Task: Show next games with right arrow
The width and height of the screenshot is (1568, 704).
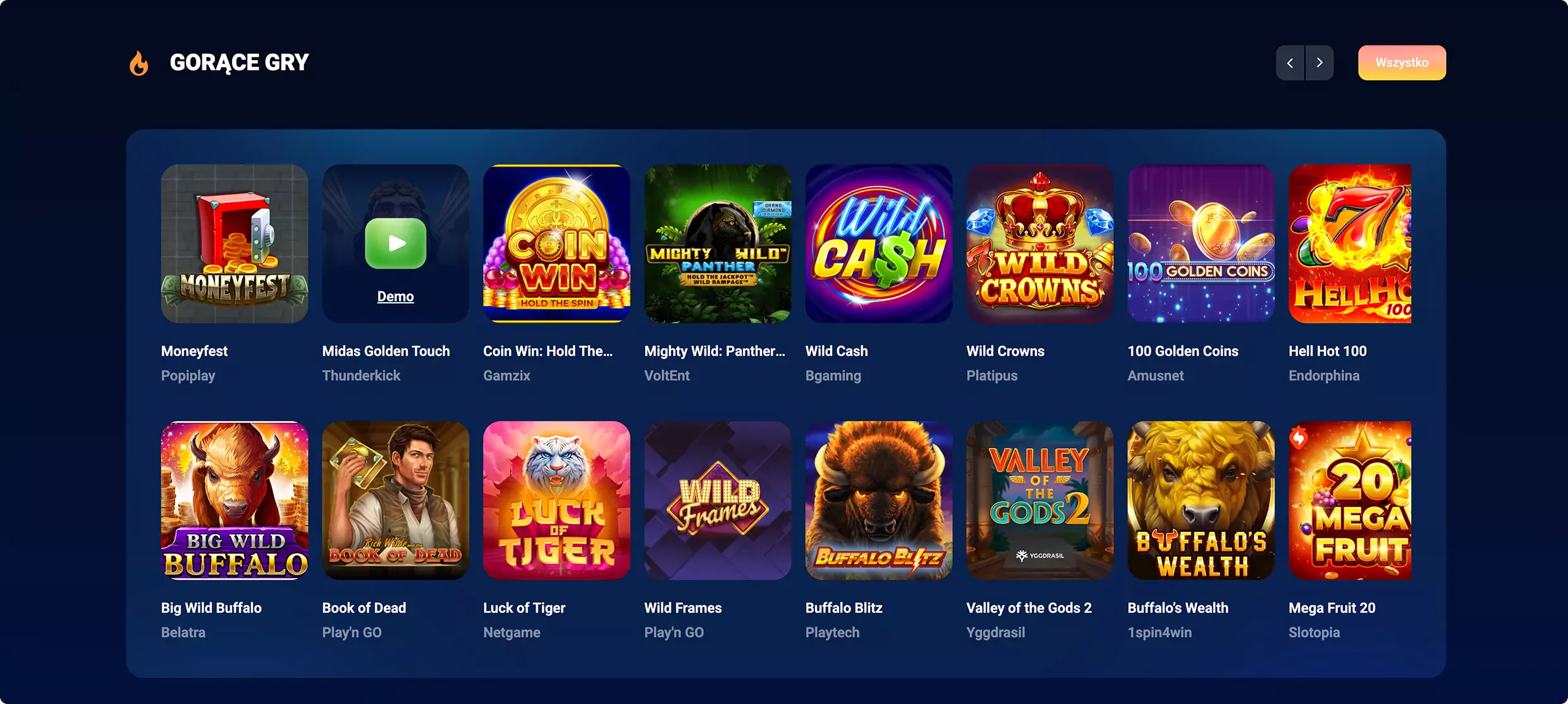Action: pyautogui.click(x=1320, y=63)
